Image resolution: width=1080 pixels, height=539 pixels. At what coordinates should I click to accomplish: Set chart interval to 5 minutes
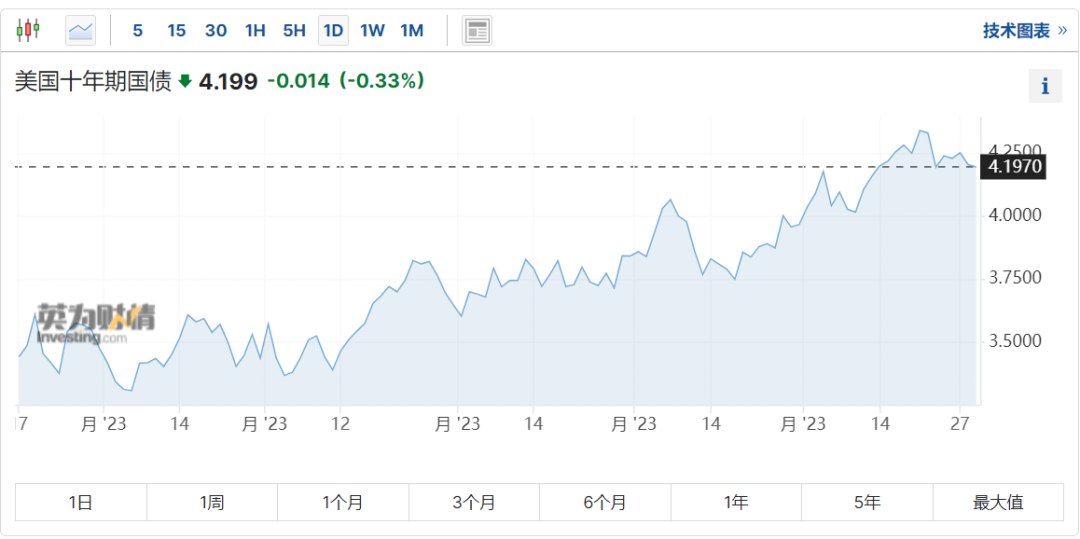click(138, 30)
